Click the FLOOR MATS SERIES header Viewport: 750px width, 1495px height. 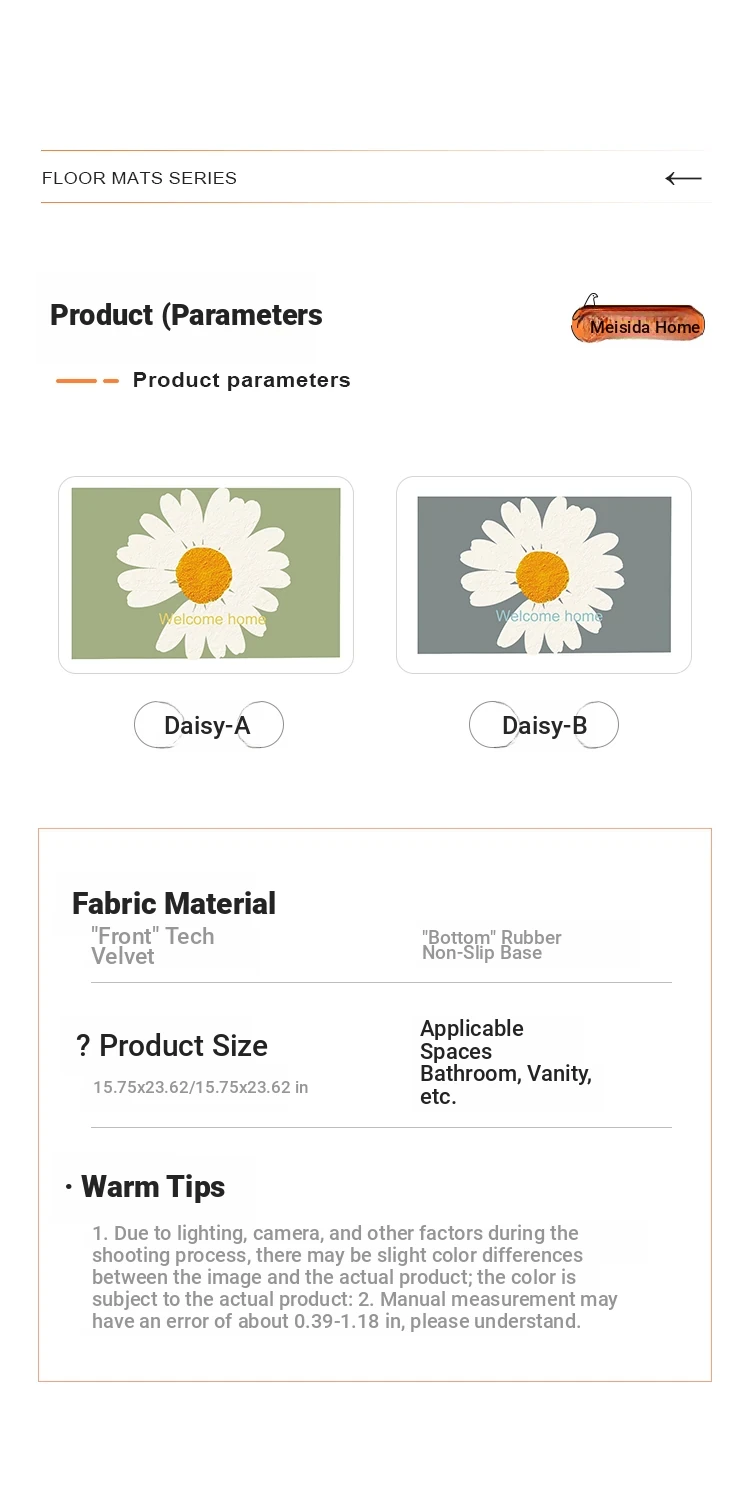139,178
